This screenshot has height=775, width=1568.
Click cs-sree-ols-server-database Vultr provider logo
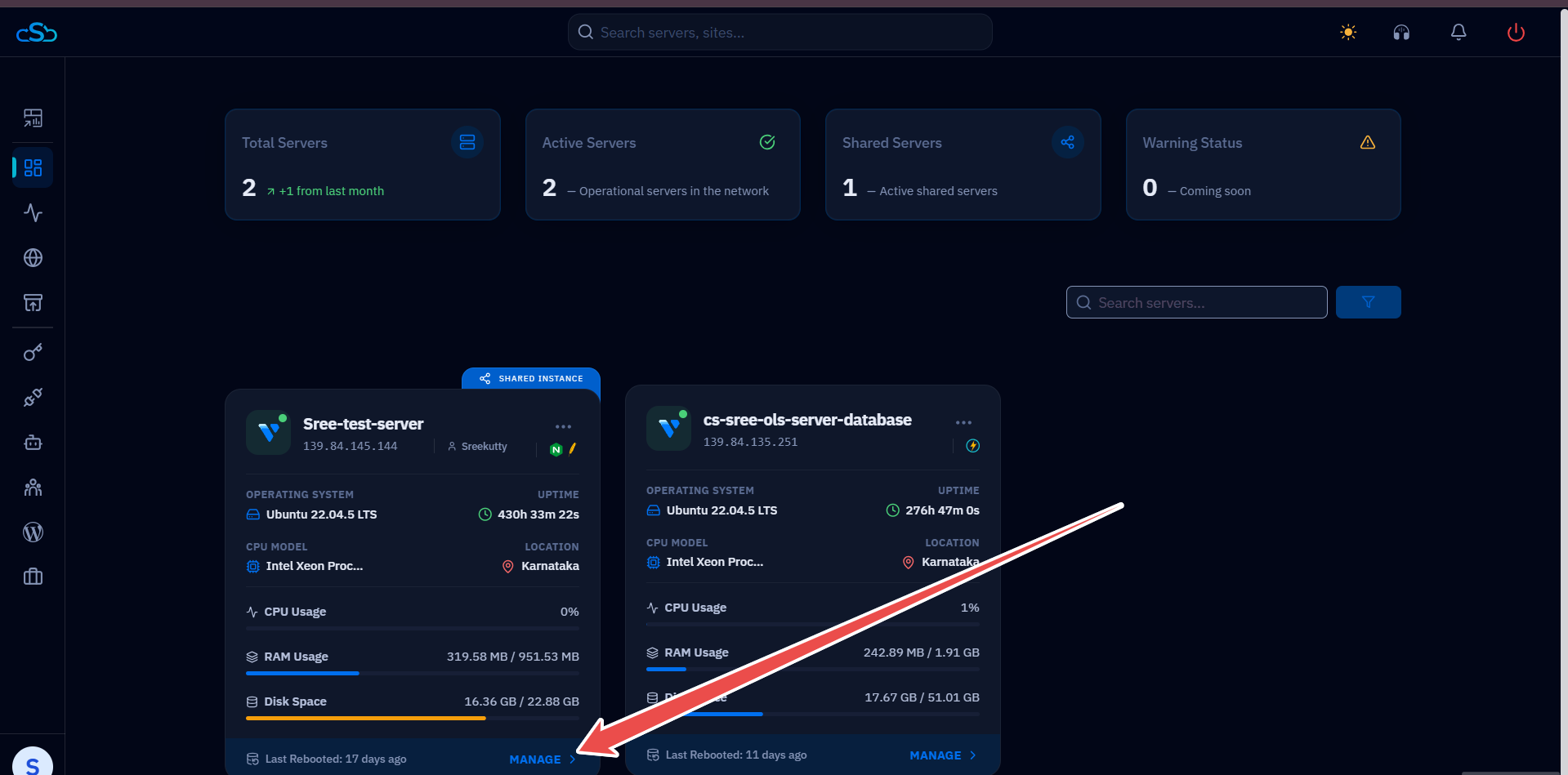coord(668,428)
